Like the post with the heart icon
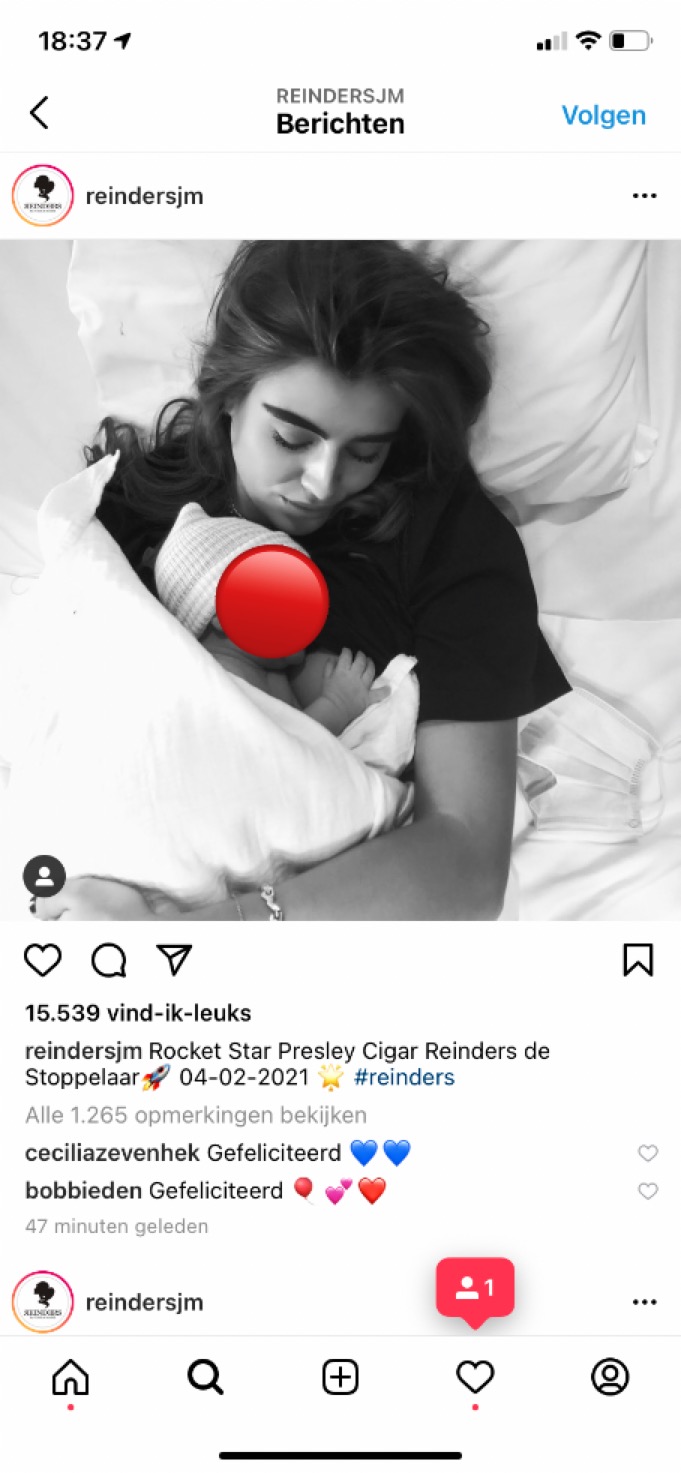Viewport: 681px width, 1473px height. [x=43, y=961]
